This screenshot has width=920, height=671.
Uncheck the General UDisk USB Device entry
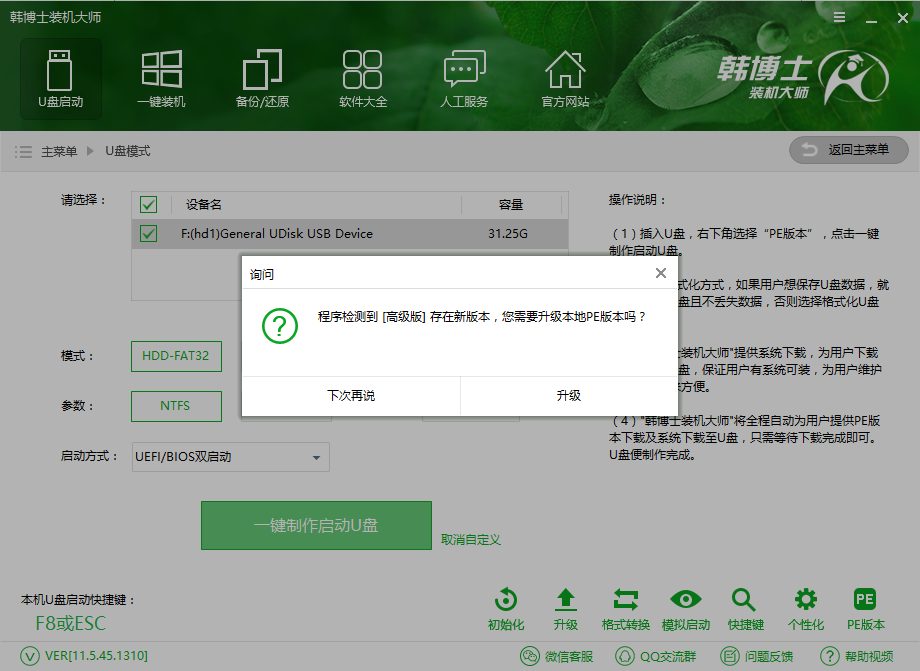click(148, 233)
